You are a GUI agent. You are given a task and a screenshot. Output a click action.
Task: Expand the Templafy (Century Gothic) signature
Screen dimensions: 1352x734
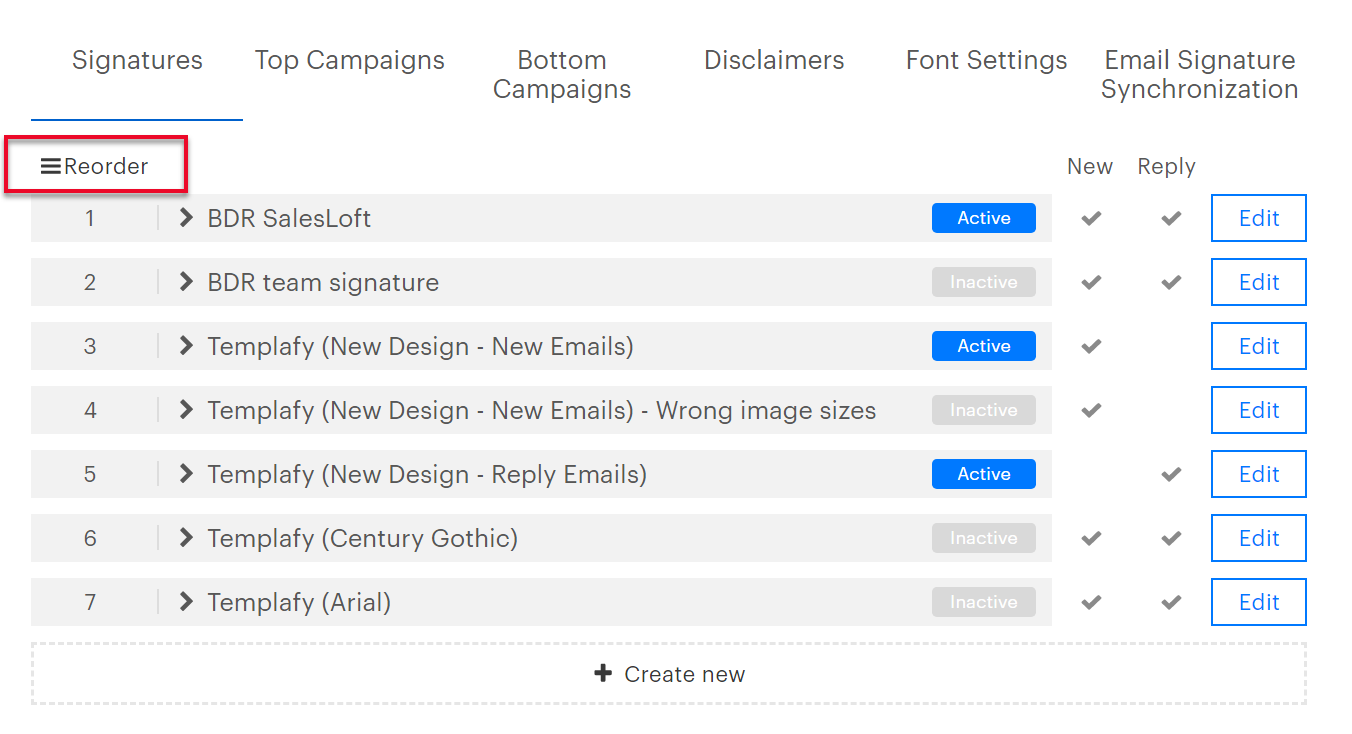pos(186,537)
